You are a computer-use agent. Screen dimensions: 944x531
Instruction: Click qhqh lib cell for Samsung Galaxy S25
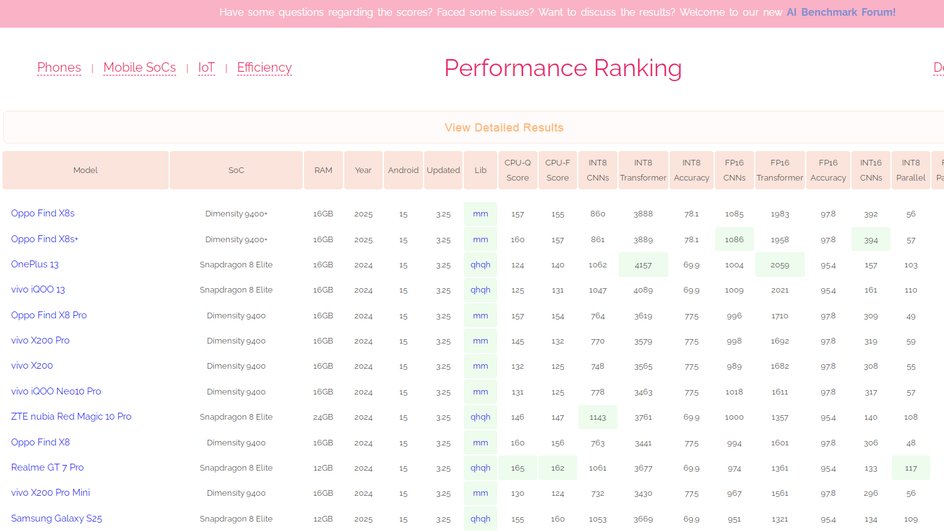pyautogui.click(x=480, y=518)
